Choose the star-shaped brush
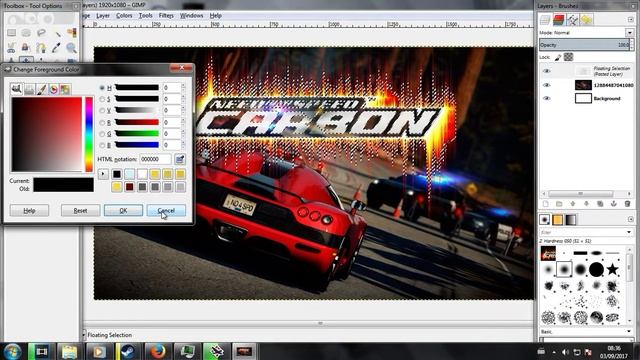This screenshot has width=640, height=360. 612,269
